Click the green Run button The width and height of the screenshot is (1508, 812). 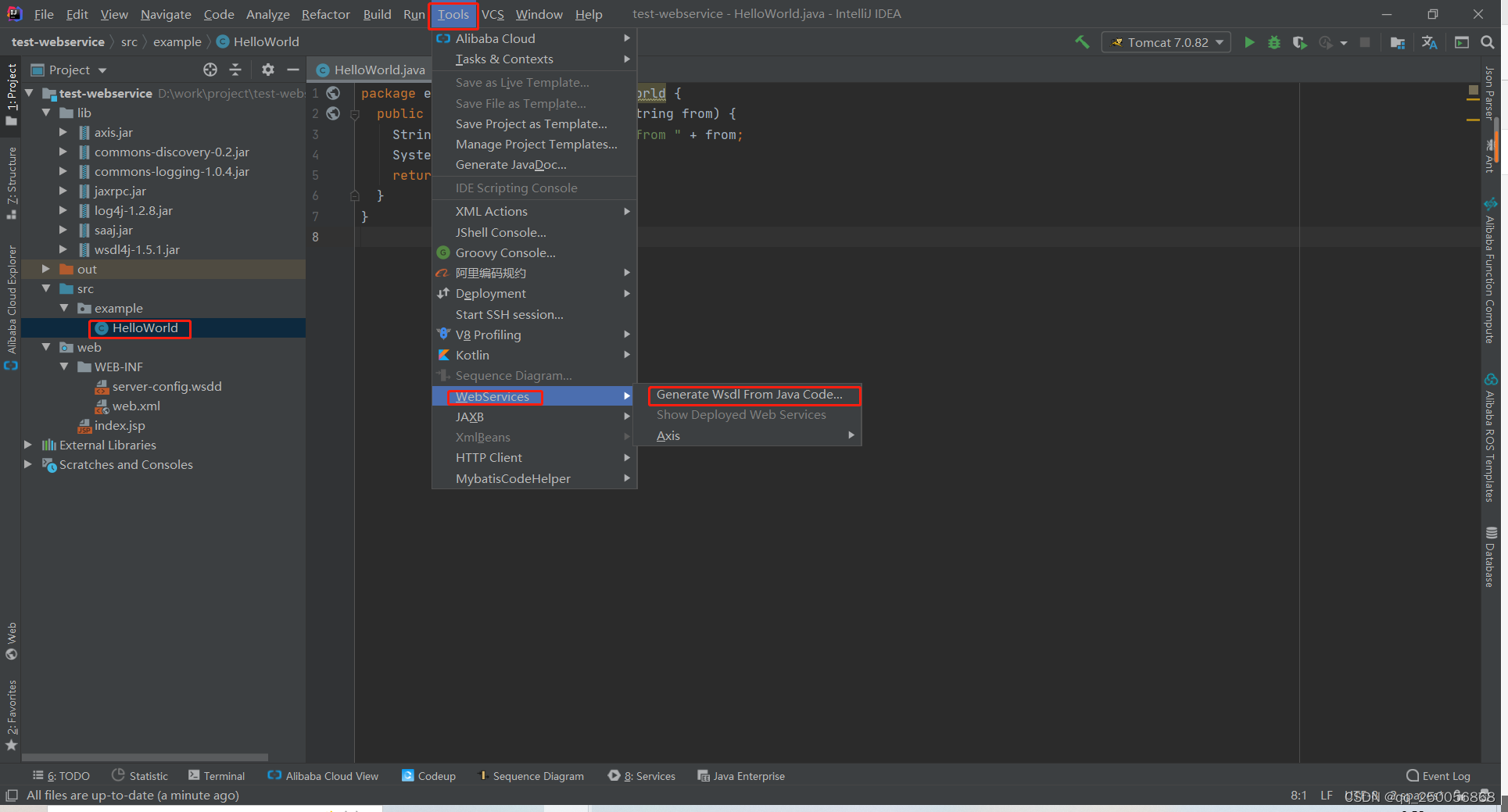1249,42
